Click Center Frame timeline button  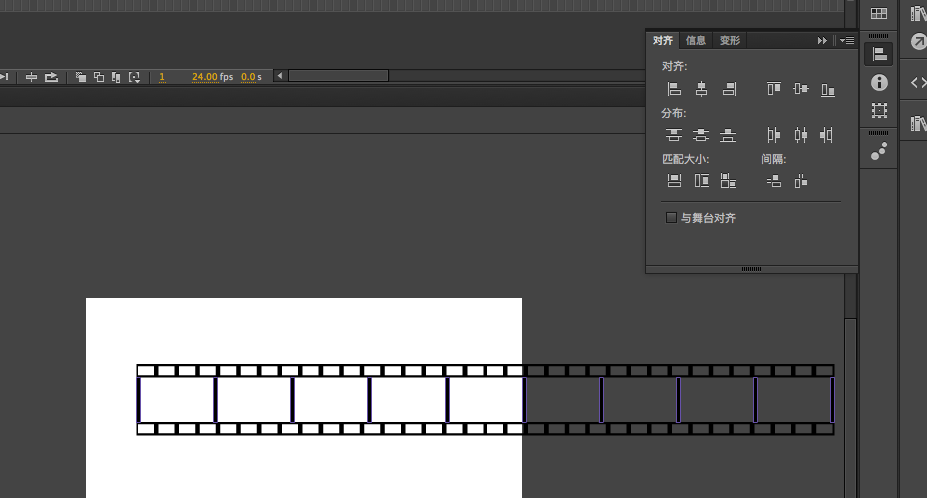31,77
